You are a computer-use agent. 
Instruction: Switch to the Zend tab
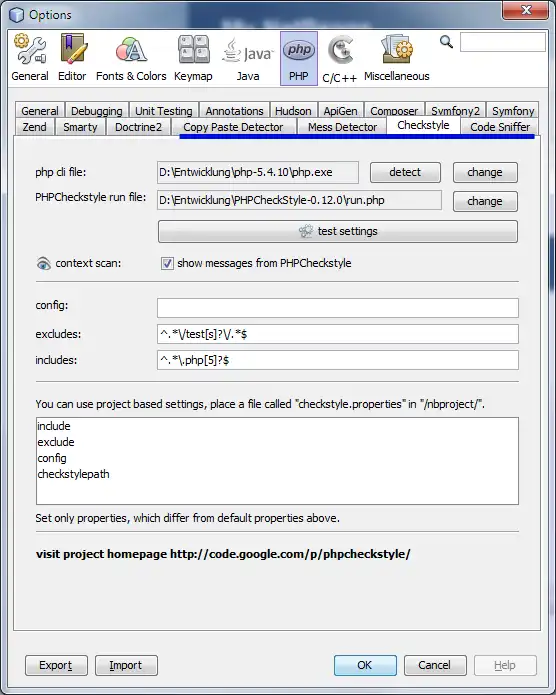tap(35, 127)
